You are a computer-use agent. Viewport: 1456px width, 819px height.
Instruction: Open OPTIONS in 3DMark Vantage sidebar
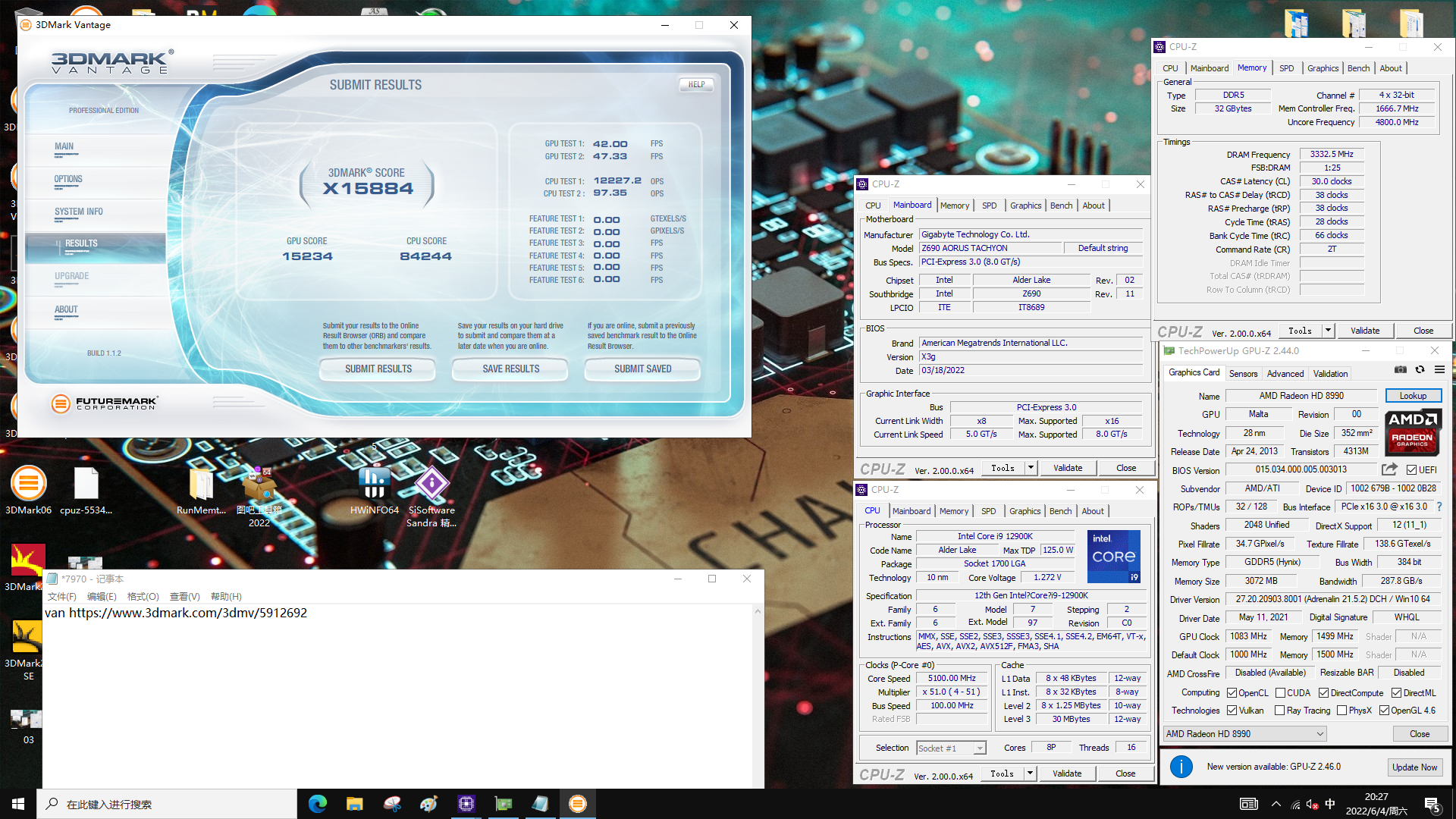[x=68, y=180]
